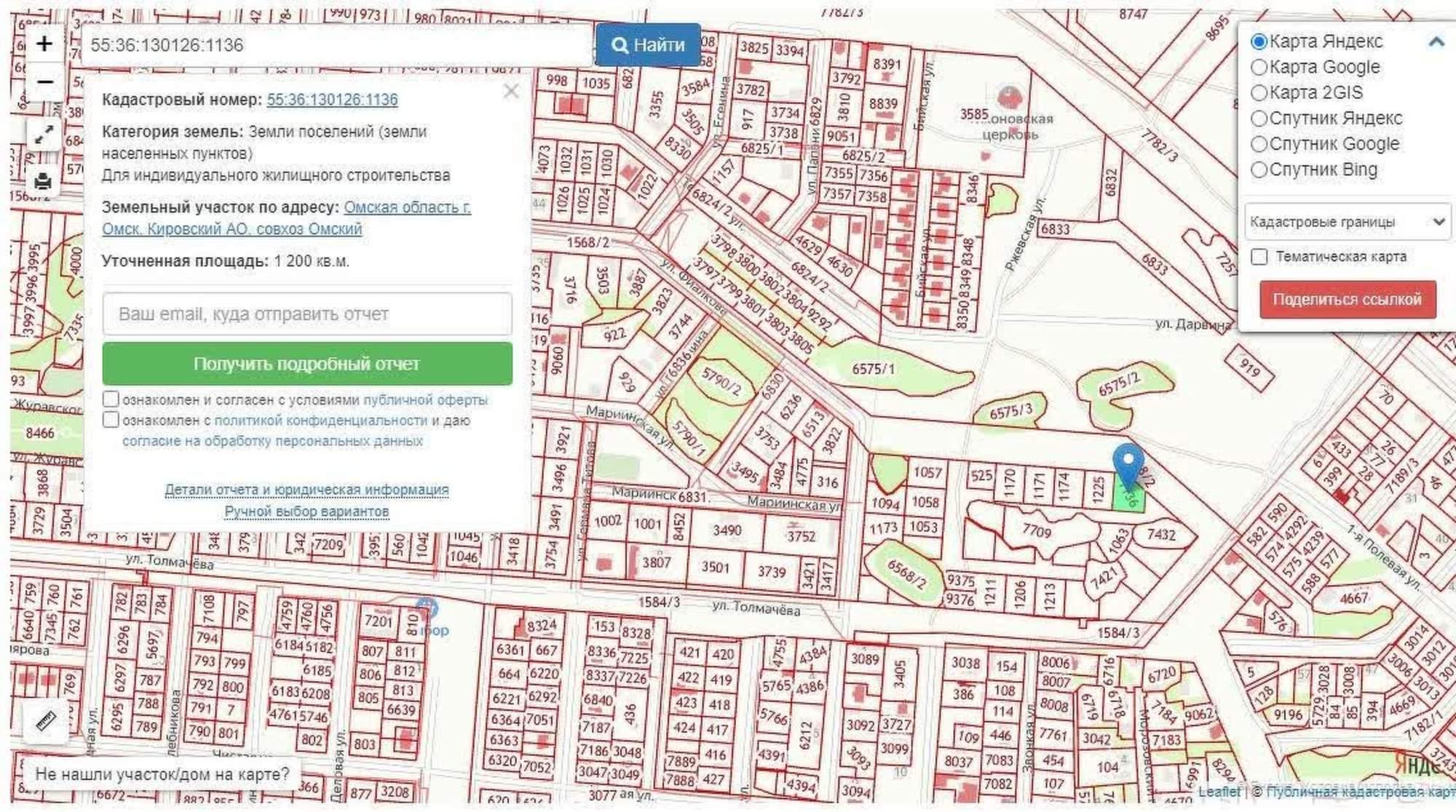Collapse the map layers panel chevron

point(1436,41)
